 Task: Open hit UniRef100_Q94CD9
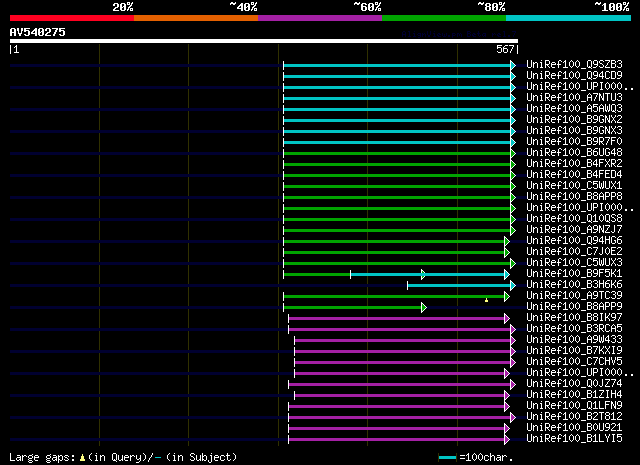click(x=574, y=76)
